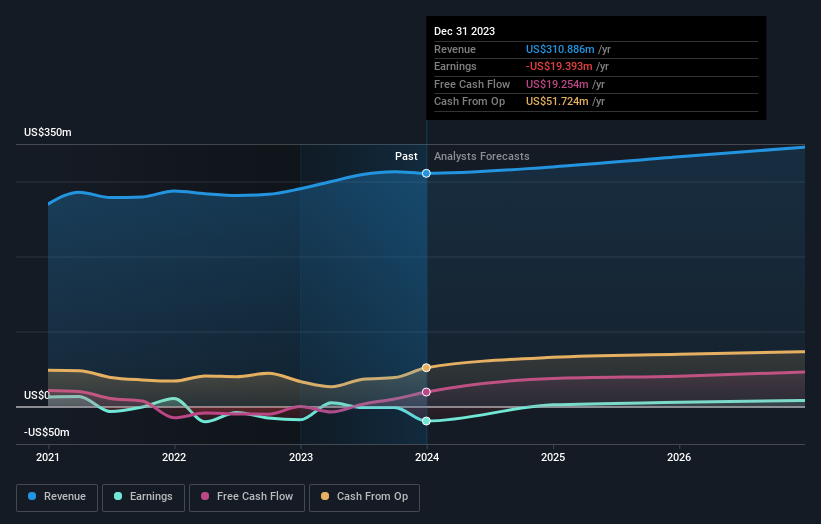
Task: Click the -US$50m y-axis label
Action: (47, 432)
